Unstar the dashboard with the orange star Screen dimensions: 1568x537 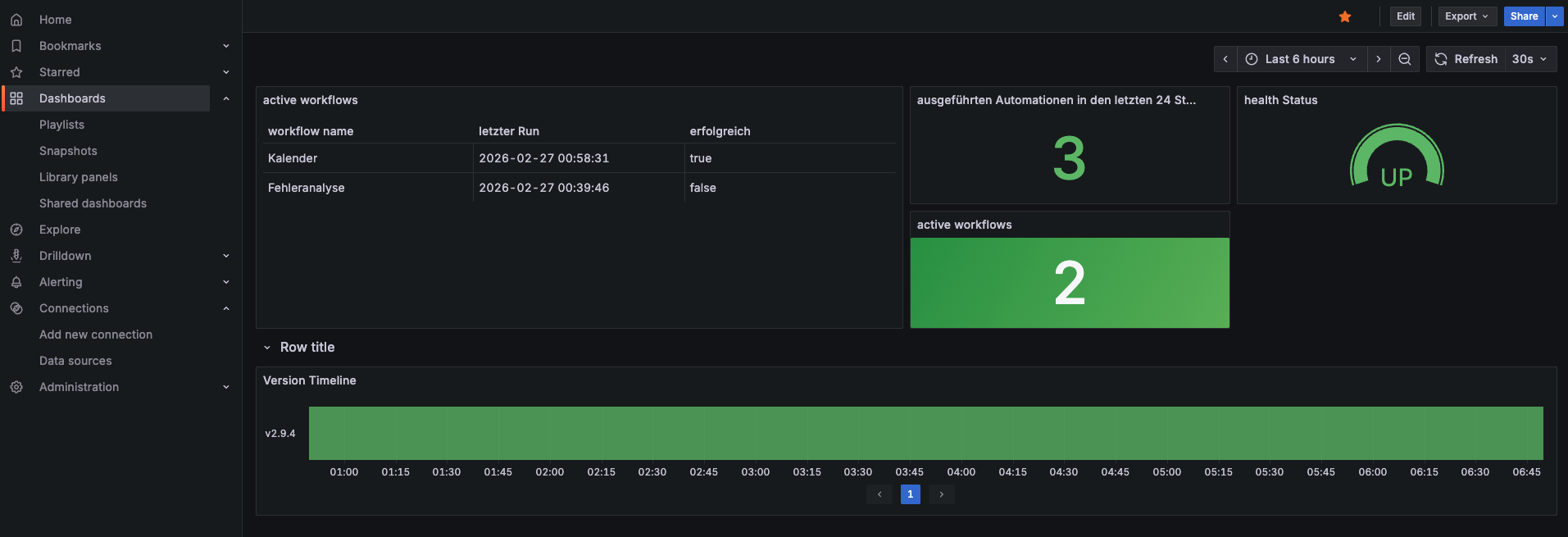click(x=1345, y=16)
